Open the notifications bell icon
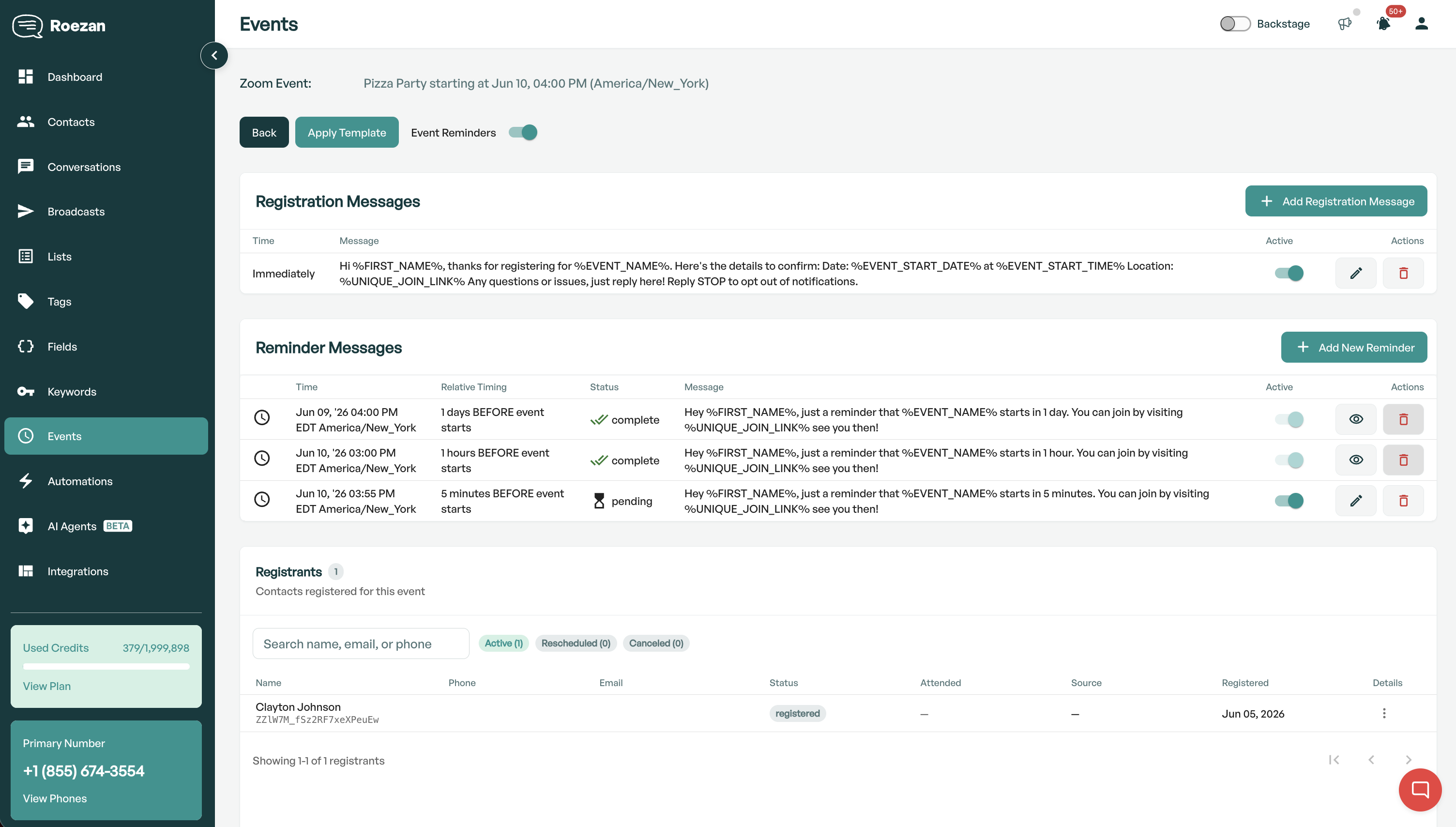Screen dimensions: 1456x827 [1383, 24]
